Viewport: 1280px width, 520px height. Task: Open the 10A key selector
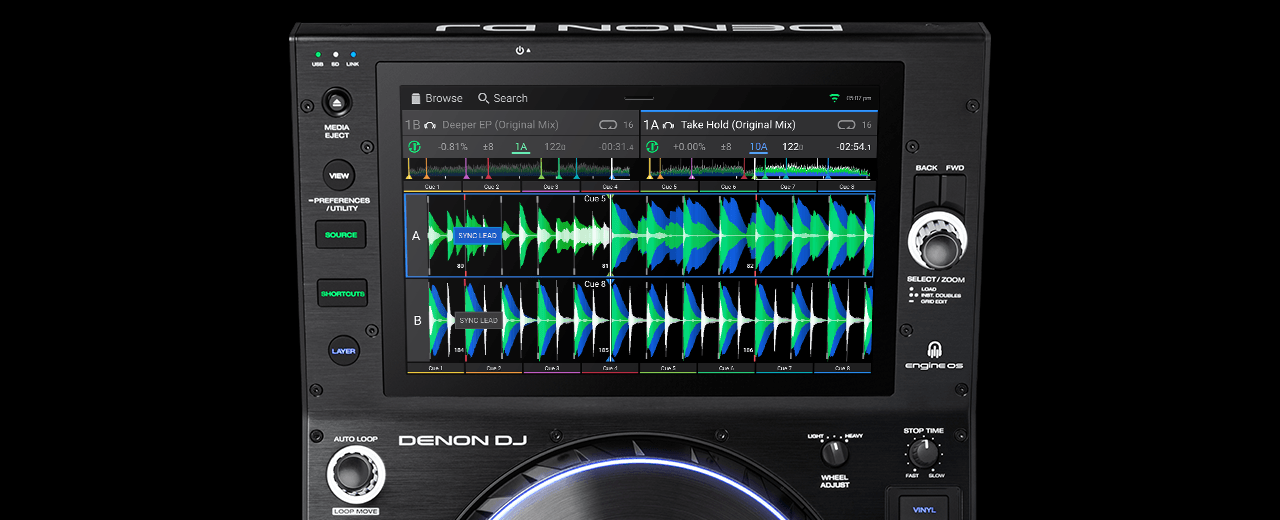coord(758,147)
